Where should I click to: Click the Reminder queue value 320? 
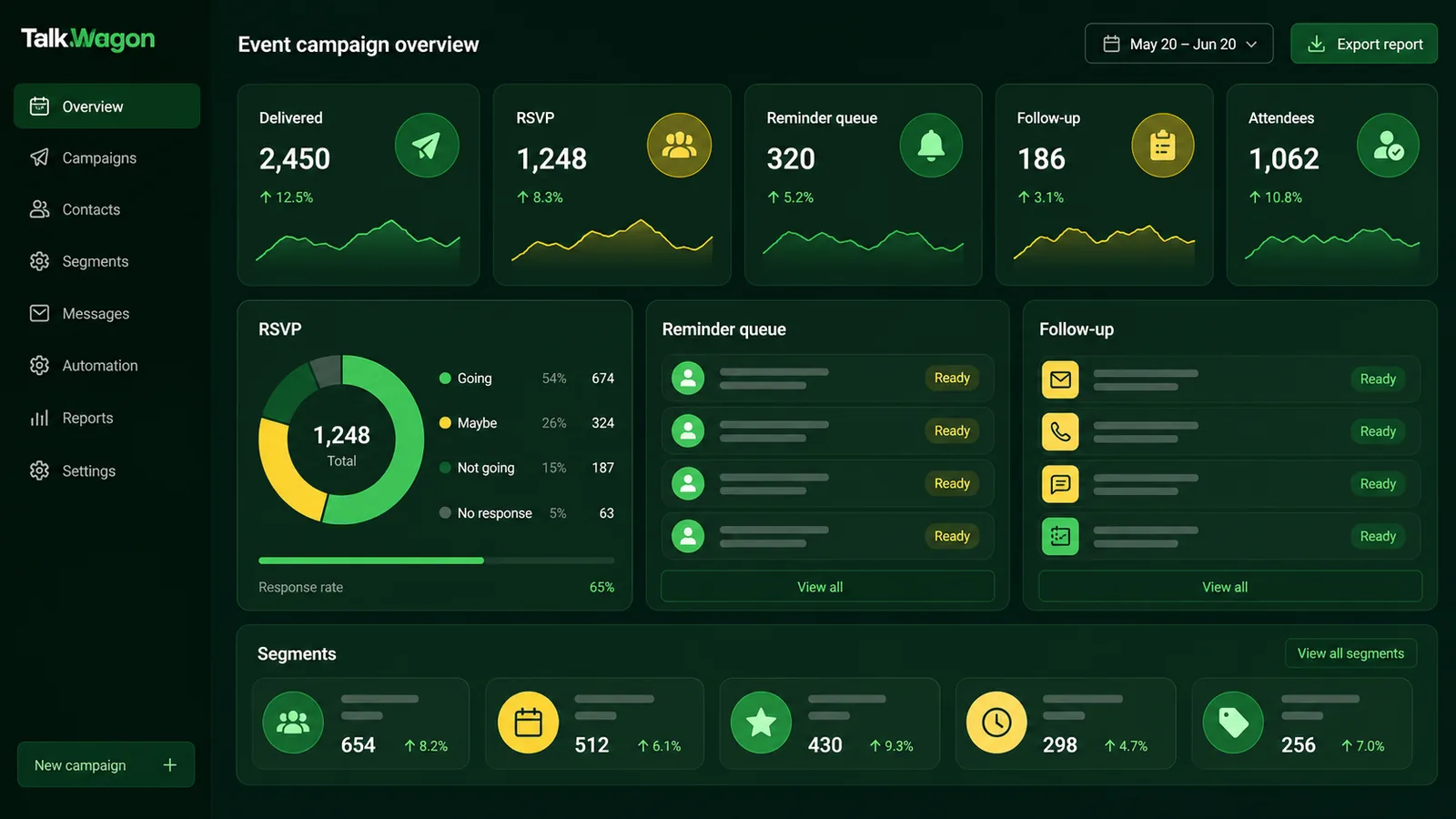791,159
